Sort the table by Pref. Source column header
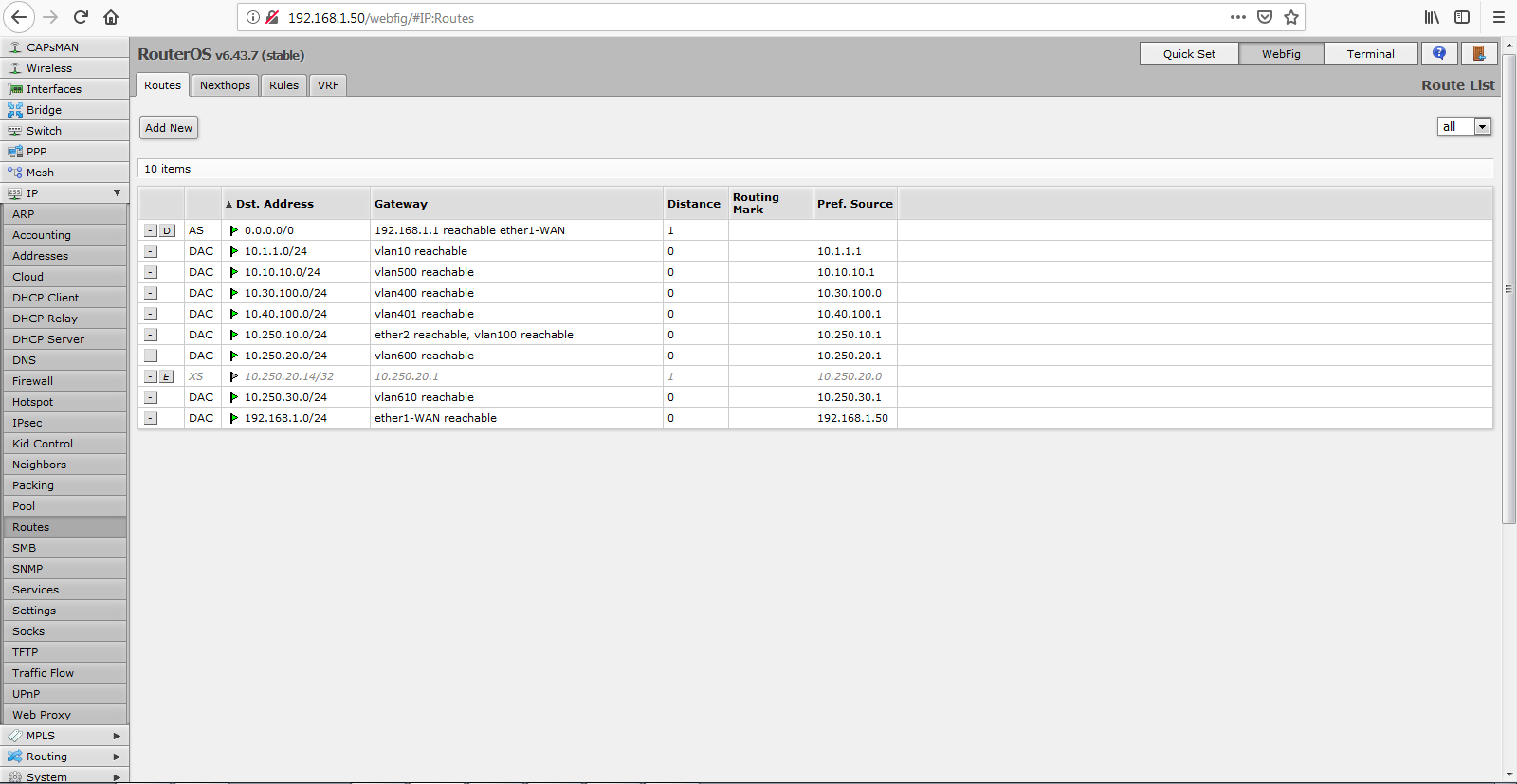 click(x=855, y=204)
